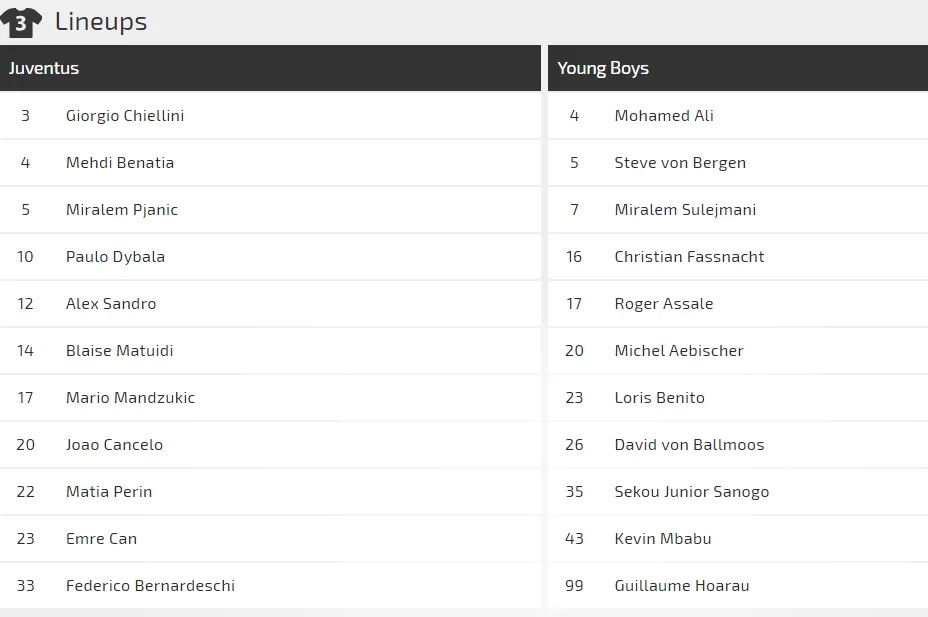
Task: Select Joao Cancelo from the list
Action: (x=114, y=444)
